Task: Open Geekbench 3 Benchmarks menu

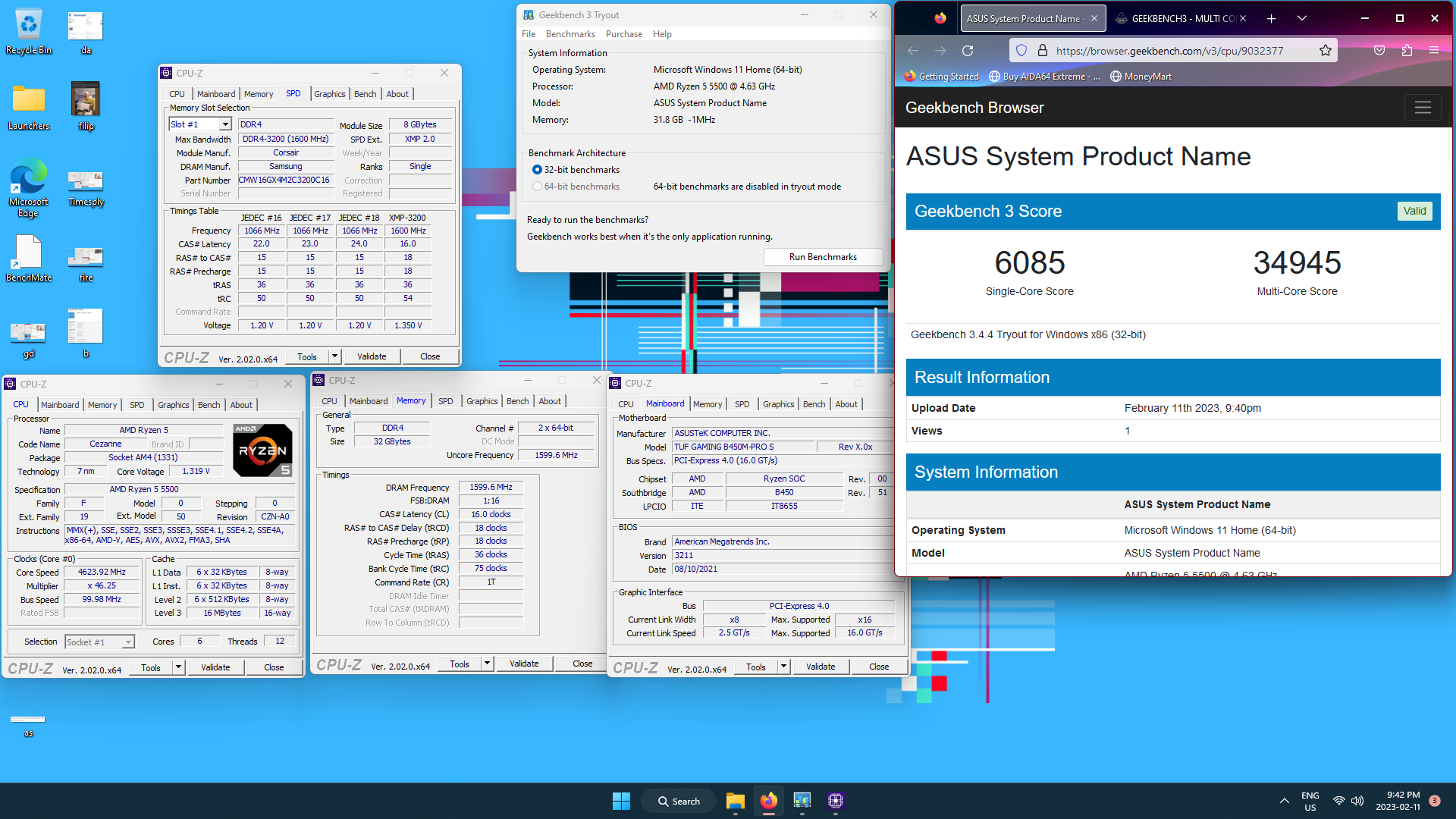Action: point(570,34)
